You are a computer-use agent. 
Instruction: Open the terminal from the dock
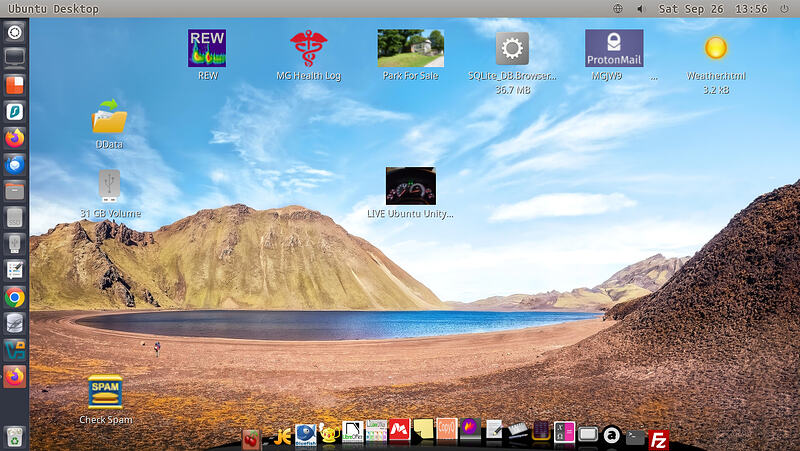click(635, 437)
